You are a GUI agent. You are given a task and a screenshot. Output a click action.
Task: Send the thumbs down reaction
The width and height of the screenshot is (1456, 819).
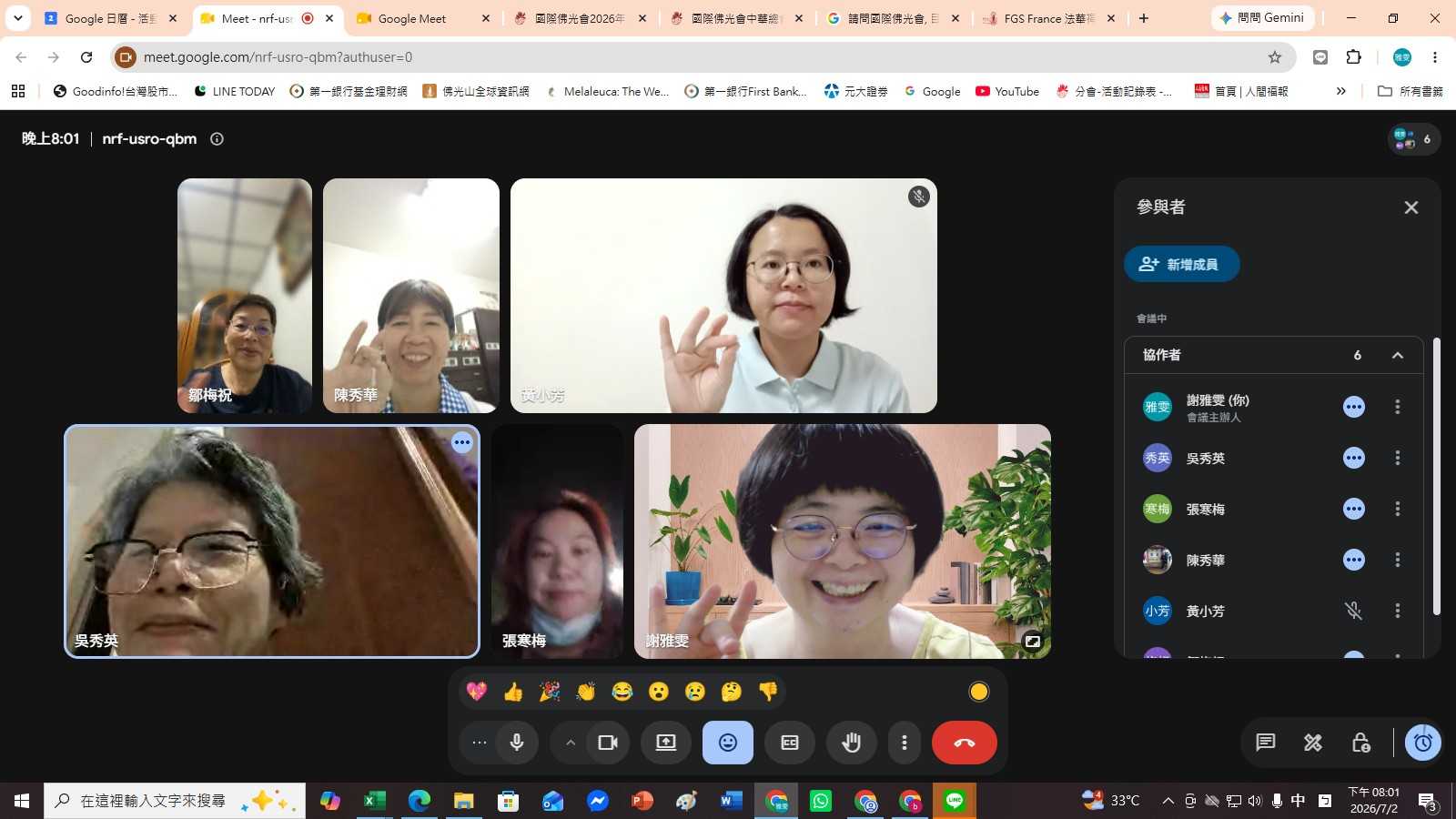point(768,692)
